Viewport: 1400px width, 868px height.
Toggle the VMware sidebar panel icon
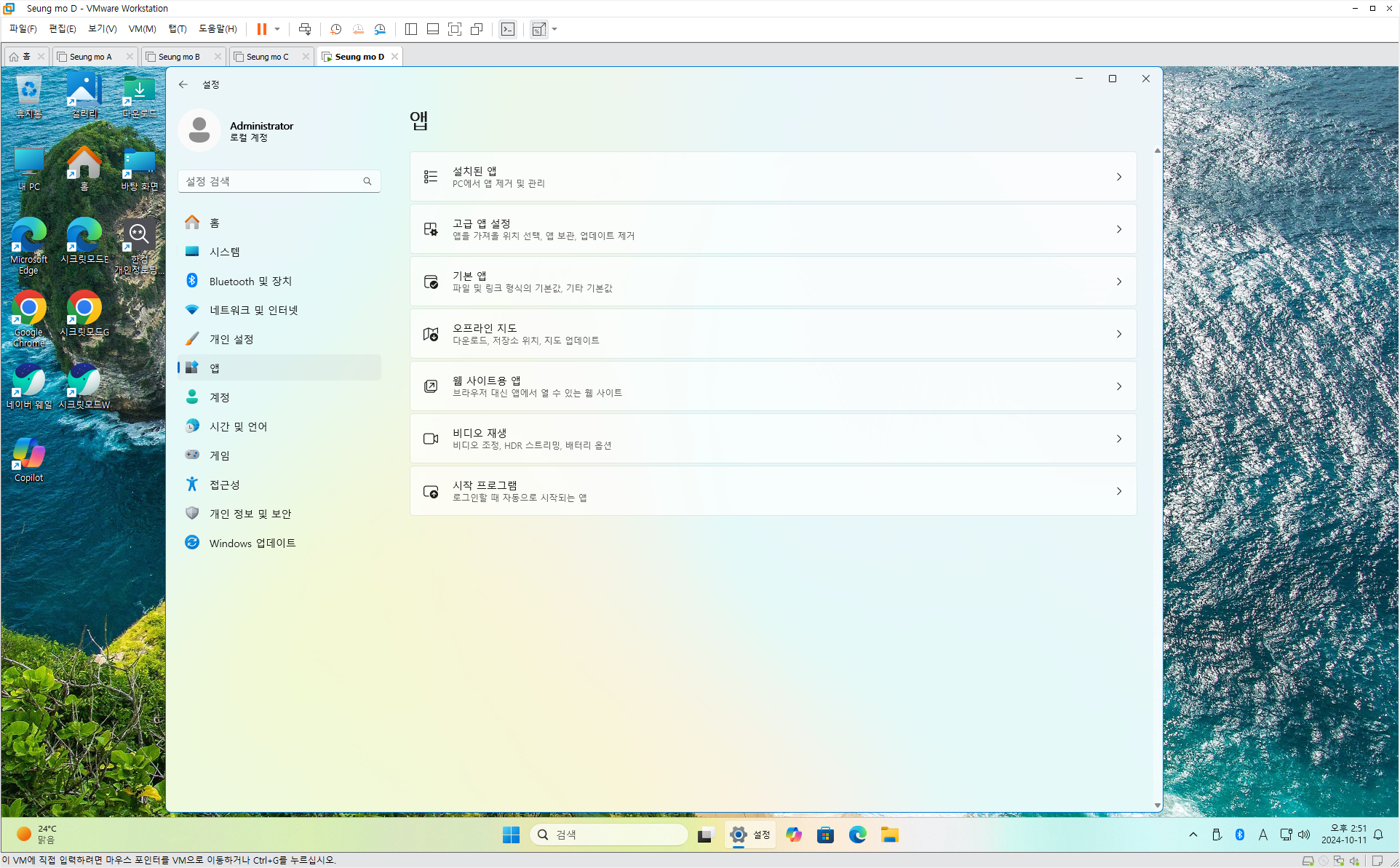pos(411,29)
